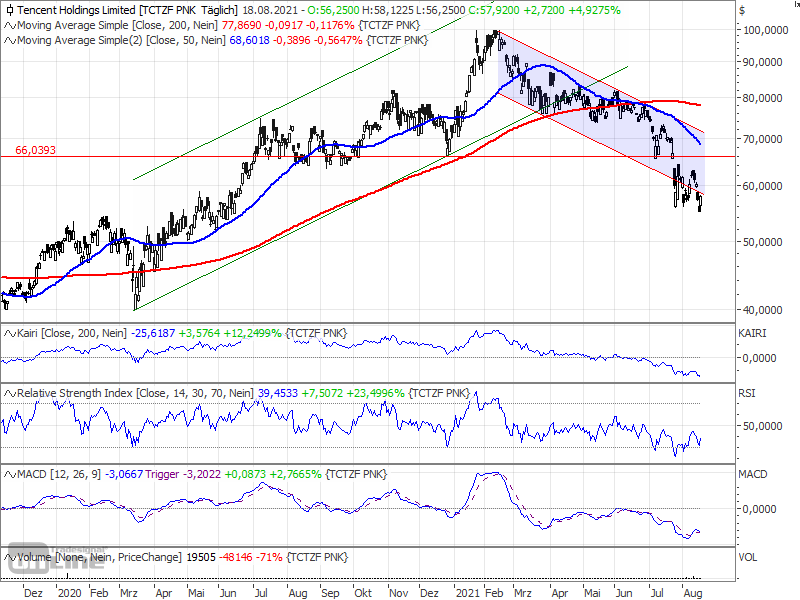Select the MACD [12, 26, 9] legend label
This screenshot has height=600, width=800.
tap(59, 474)
